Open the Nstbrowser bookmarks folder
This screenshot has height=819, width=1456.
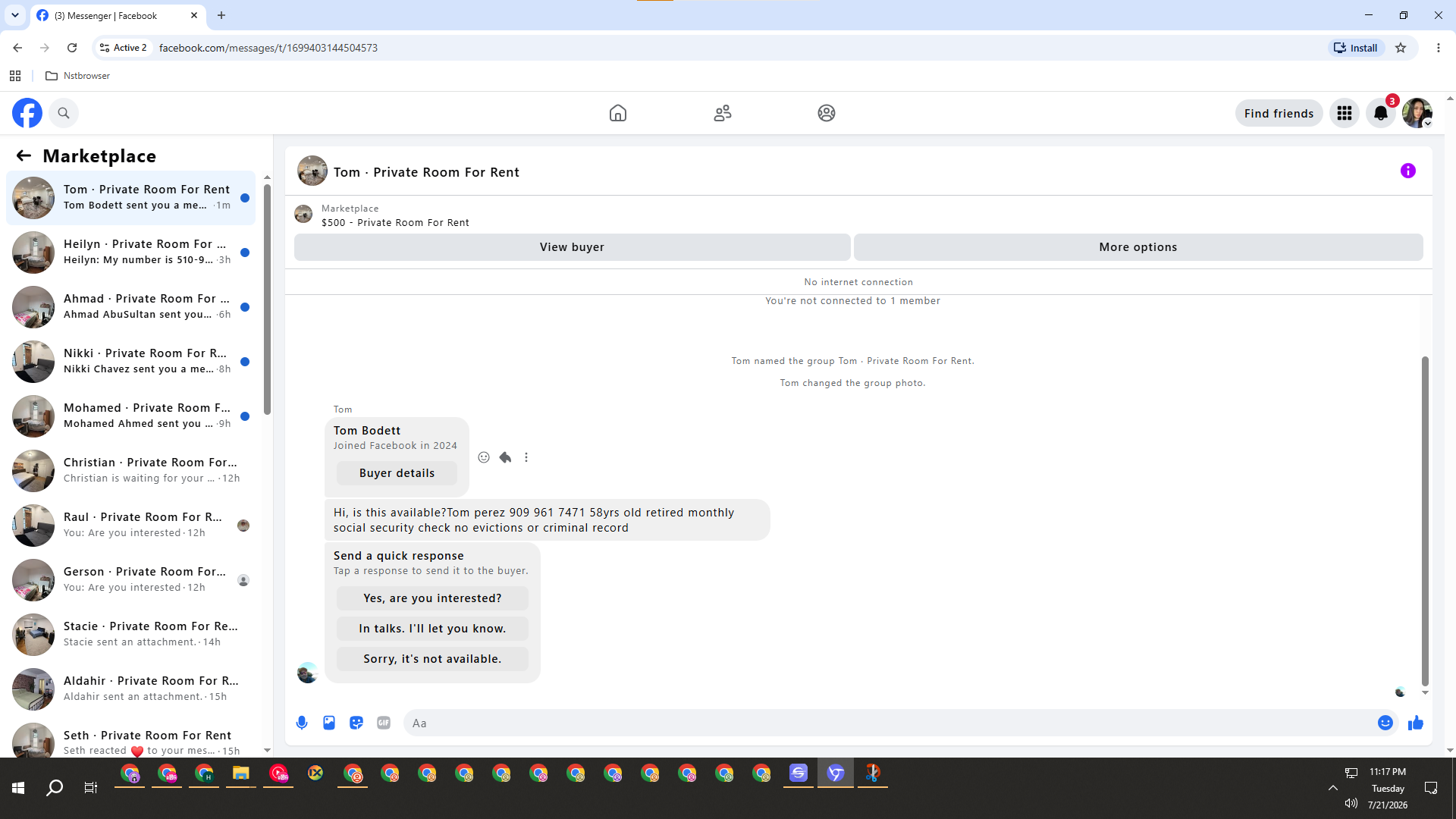(x=78, y=76)
